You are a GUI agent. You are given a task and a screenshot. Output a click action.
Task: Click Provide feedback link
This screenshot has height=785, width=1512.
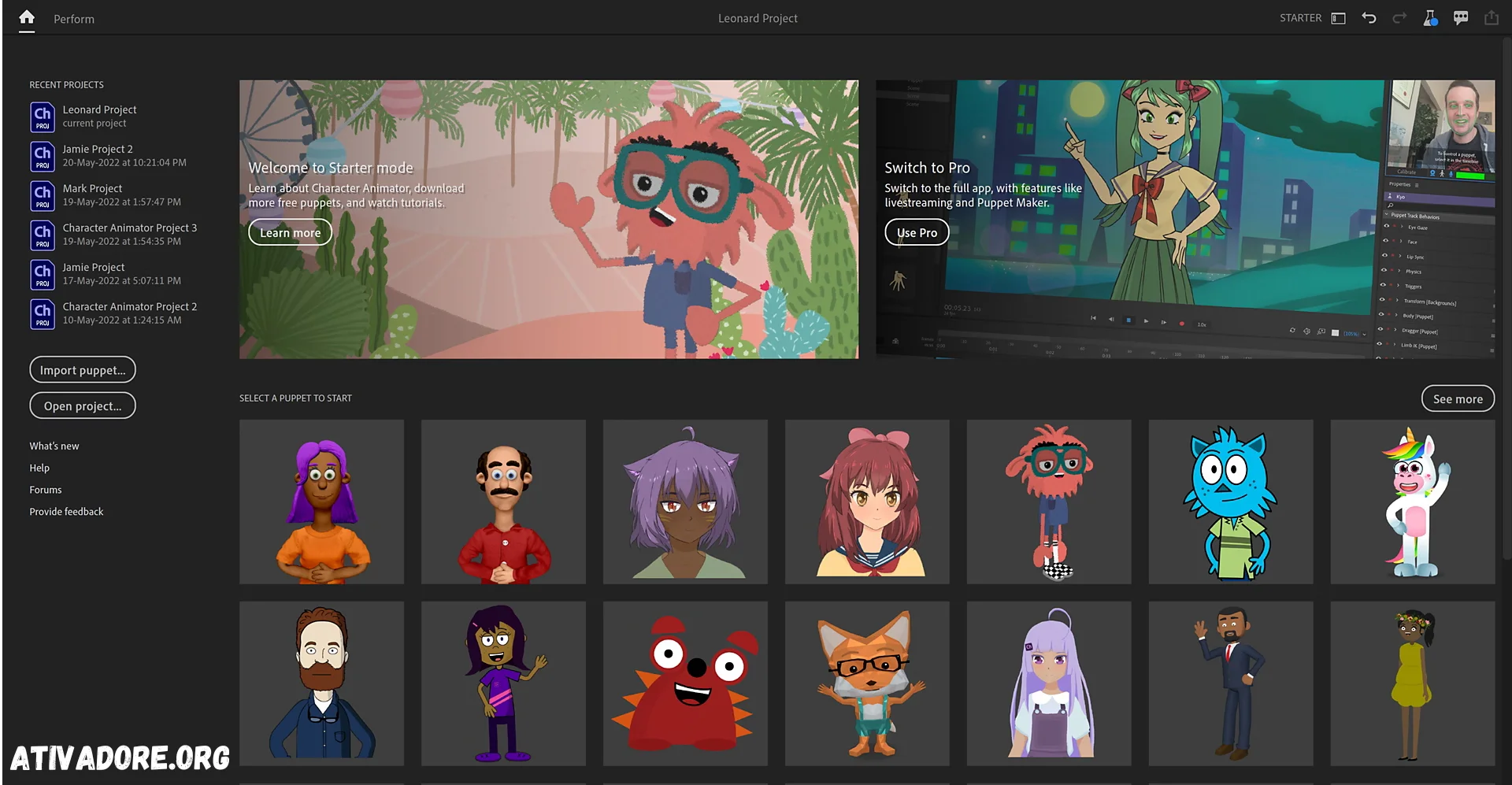click(x=67, y=512)
